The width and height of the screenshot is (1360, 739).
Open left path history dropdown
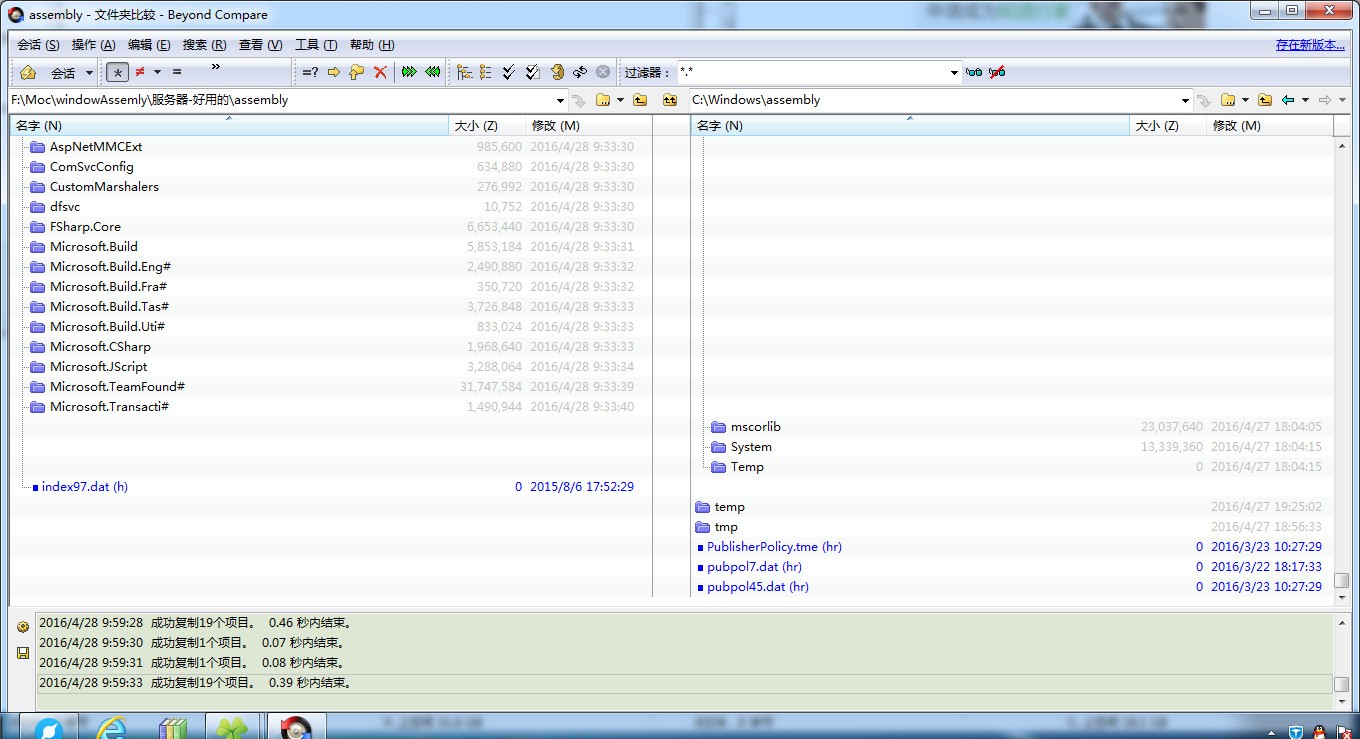click(x=560, y=100)
